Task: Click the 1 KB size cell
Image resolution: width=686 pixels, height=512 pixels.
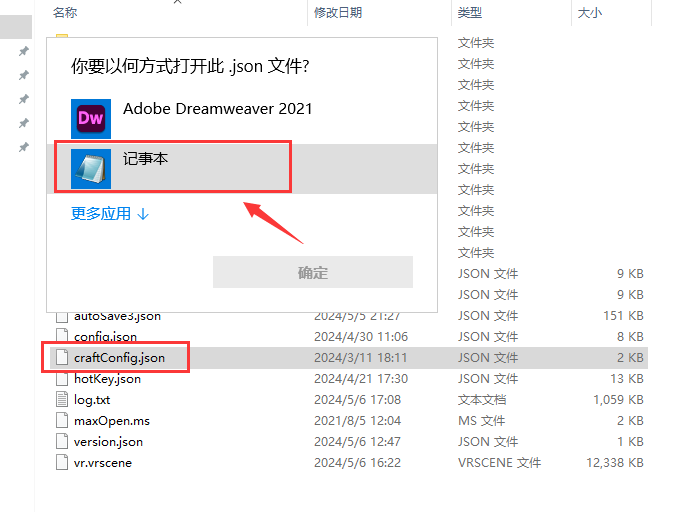Action: (x=630, y=442)
